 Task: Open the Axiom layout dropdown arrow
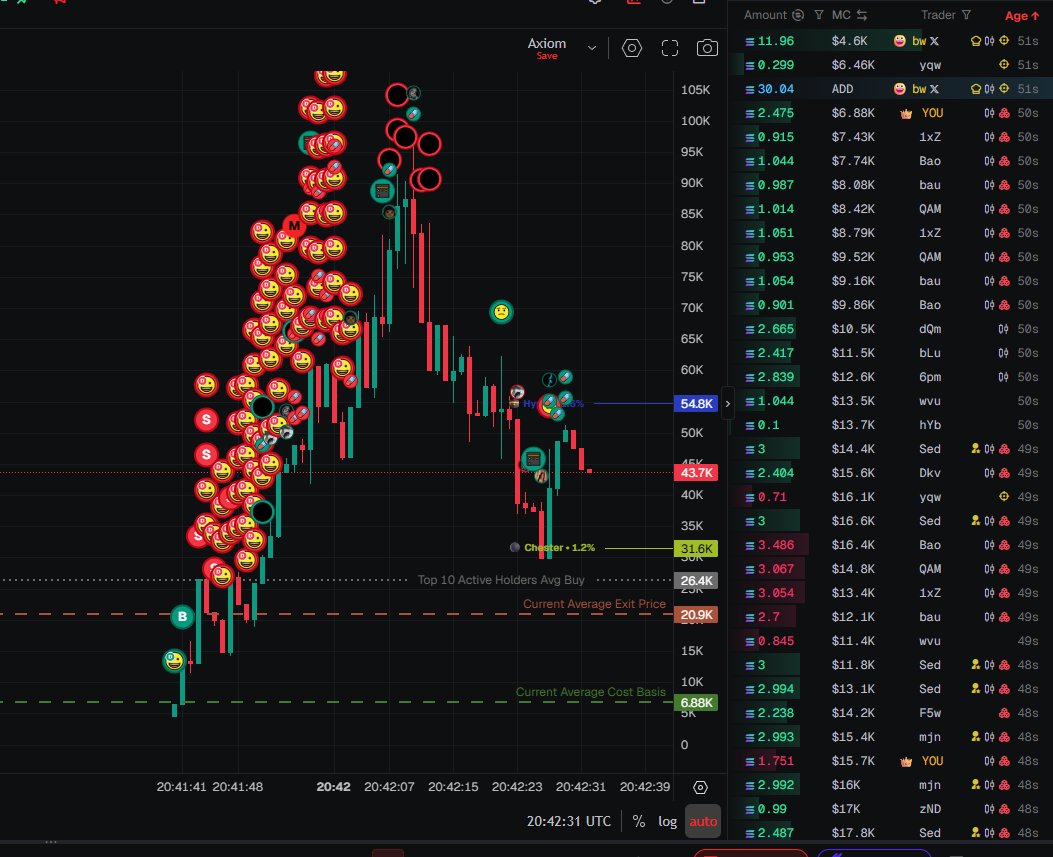592,48
